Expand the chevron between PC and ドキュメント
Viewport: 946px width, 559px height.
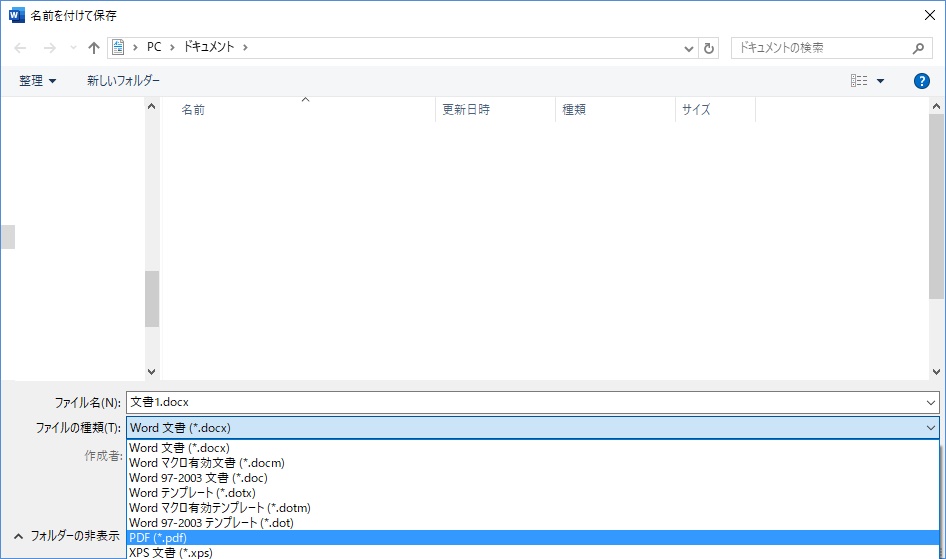point(172,48)
